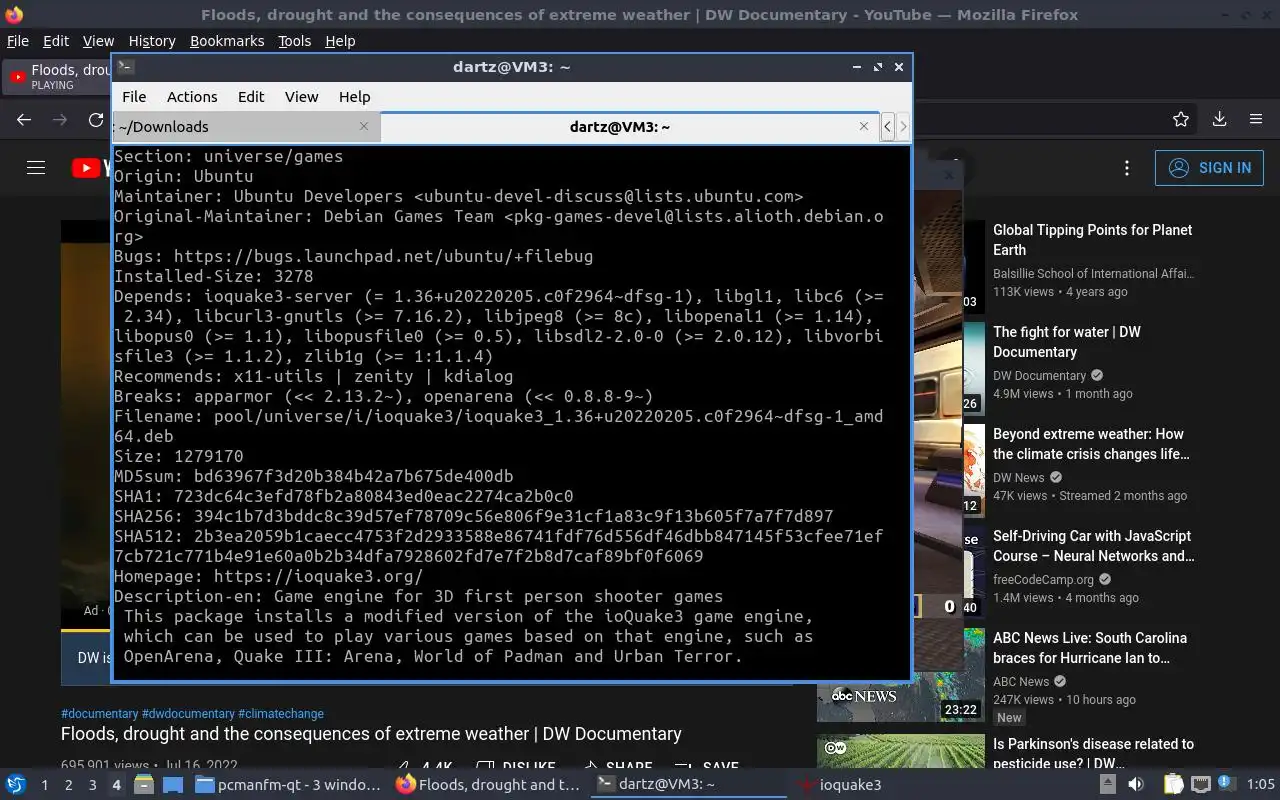Screen dimensions: 1280x800
Task: Open clipboard manager tray icon
Action: pyautogui.click(x=1173, y=785)
